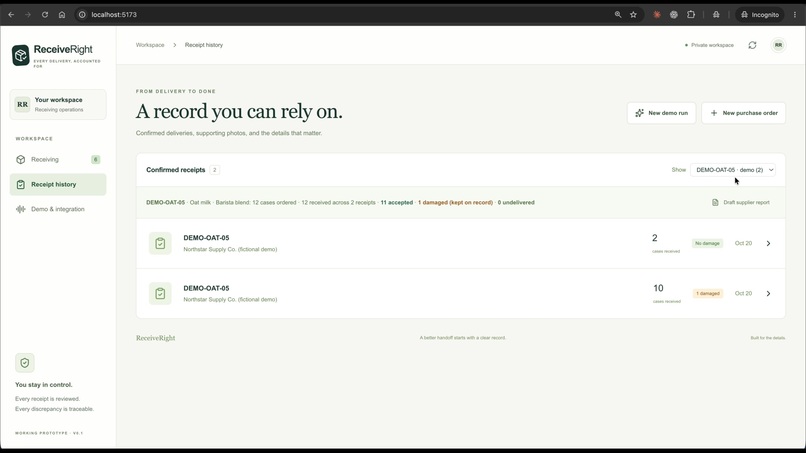Click the sparkle icon on New demo run
Image resolution: width=806 pixels, height=453 pixels.
(x=639, y=113)
